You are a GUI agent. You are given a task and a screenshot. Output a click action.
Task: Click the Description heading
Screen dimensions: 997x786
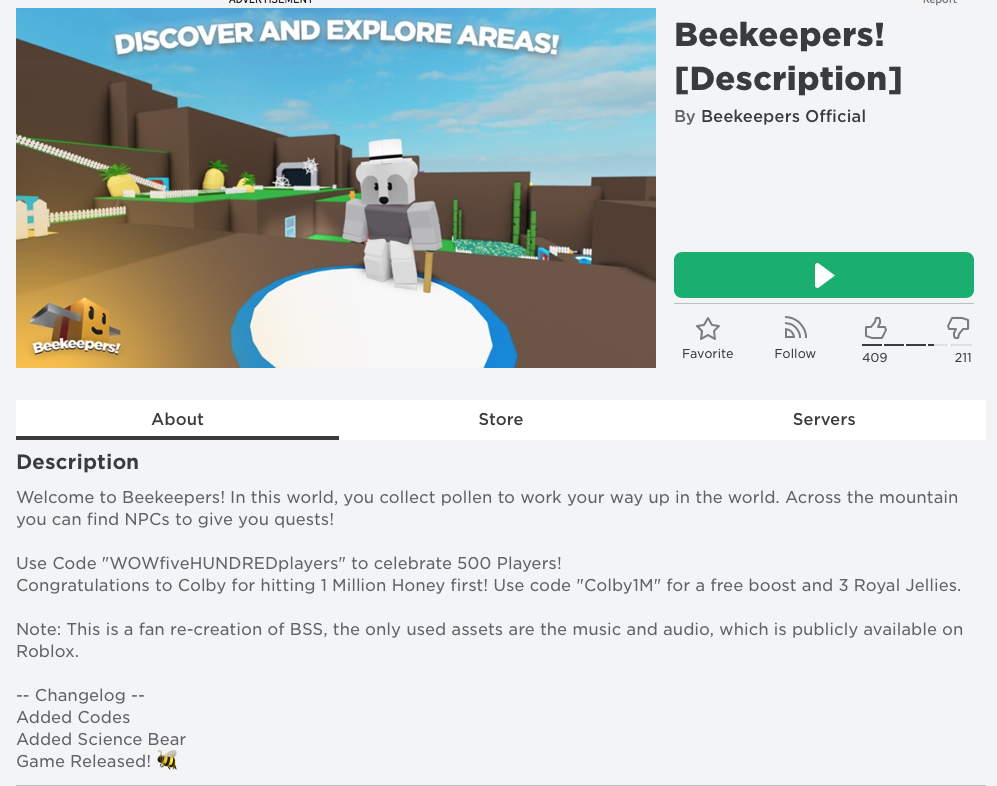click(x=78, y=462)
